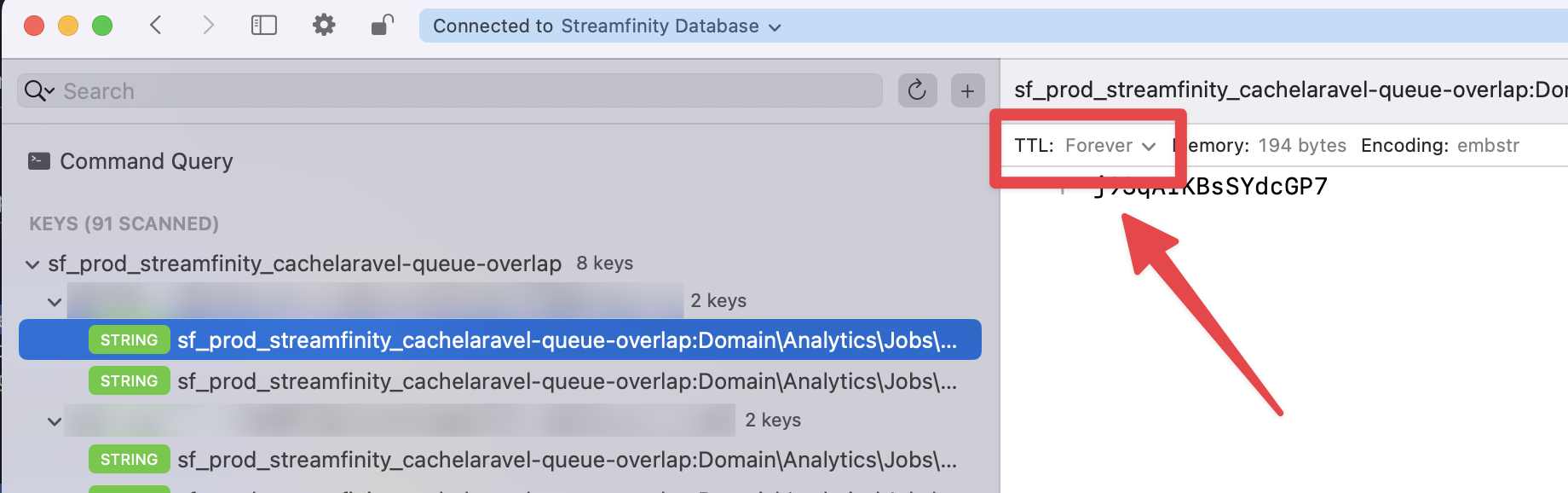Add a new key with plus button

967,90
